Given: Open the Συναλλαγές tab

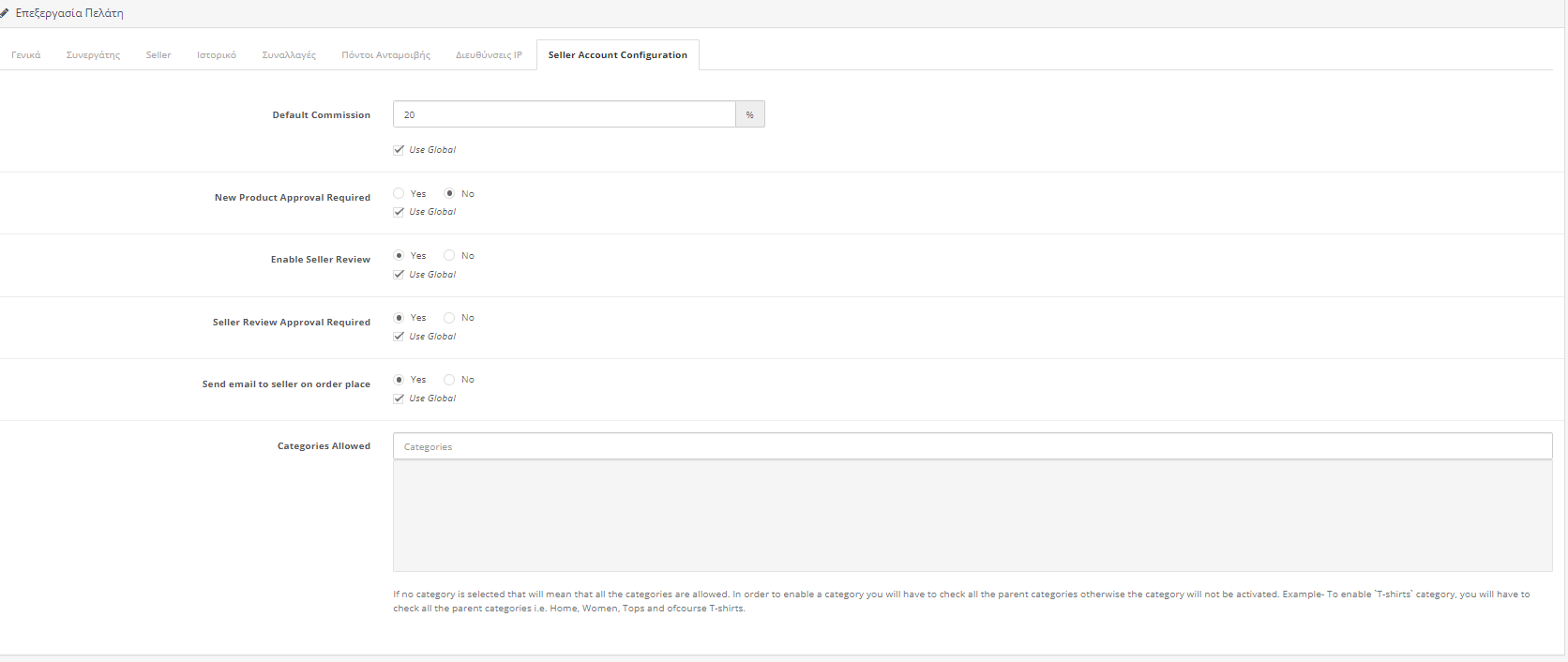Looking at the screenshot, I should [x=289, y=55].
